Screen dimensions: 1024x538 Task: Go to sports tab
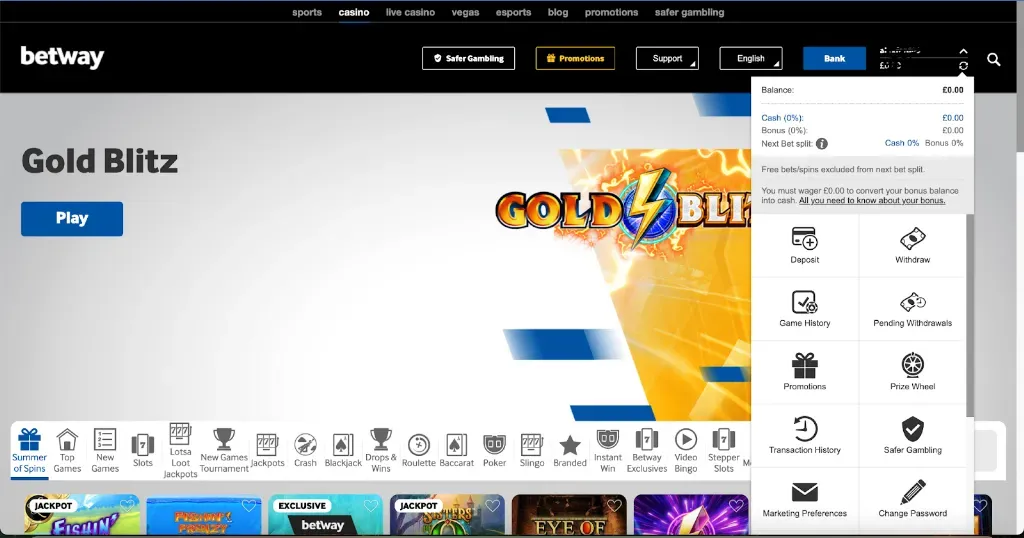coord(307,12)
